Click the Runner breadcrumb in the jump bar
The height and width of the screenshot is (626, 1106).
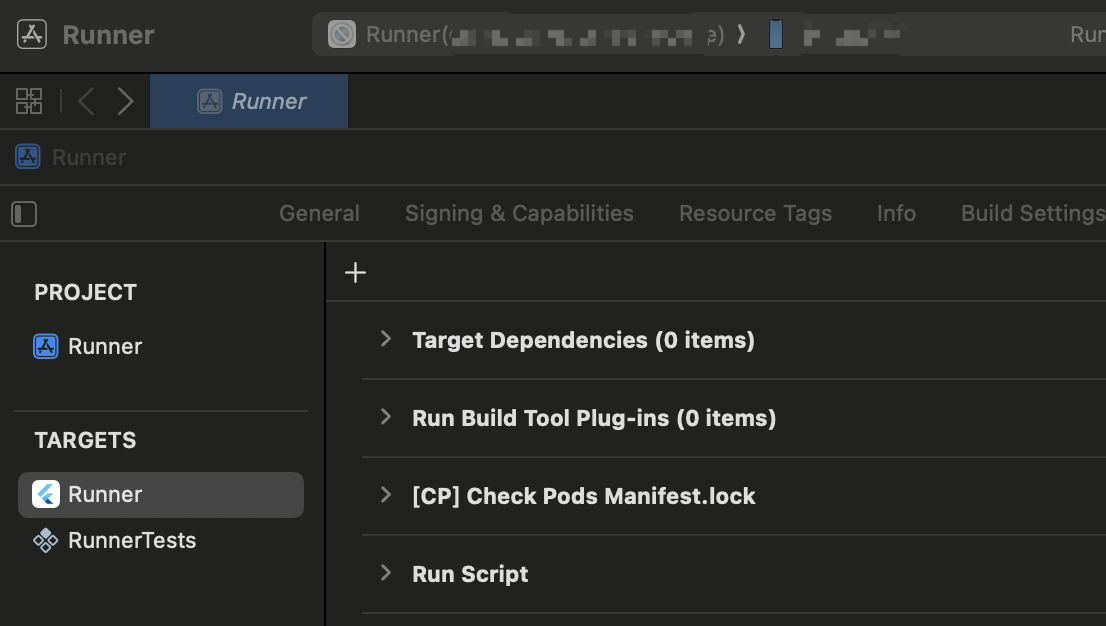click(71, 157)
